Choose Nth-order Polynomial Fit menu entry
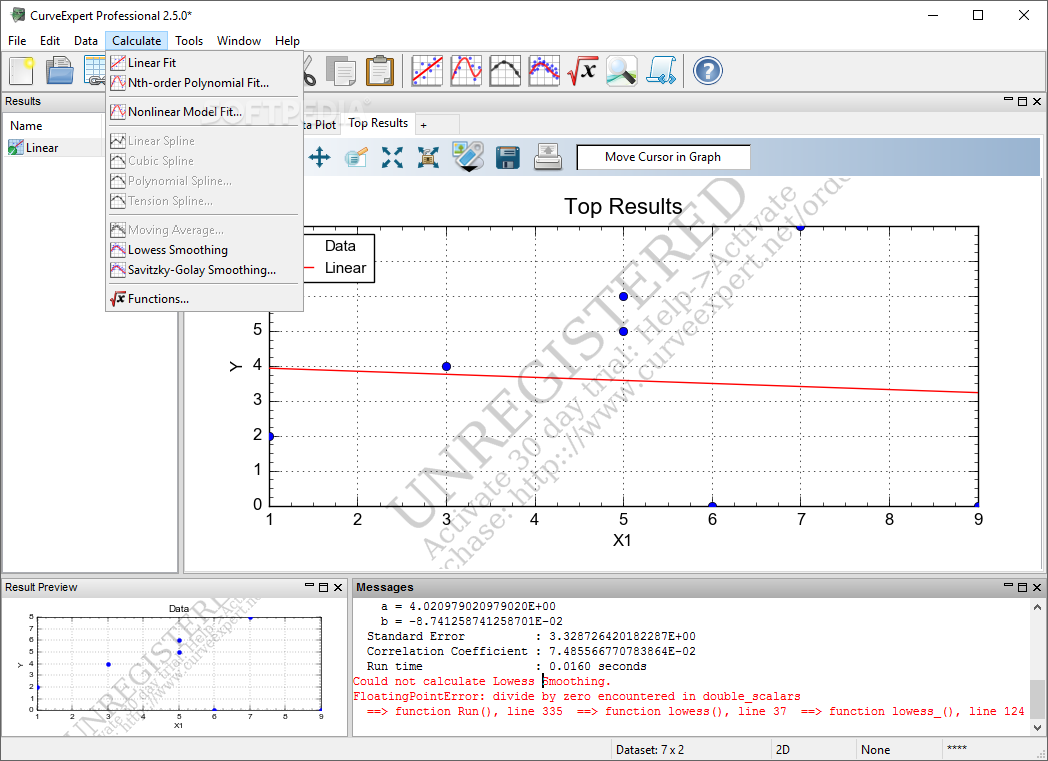This screenshot has height=761, width=1048. coord(204,83)
